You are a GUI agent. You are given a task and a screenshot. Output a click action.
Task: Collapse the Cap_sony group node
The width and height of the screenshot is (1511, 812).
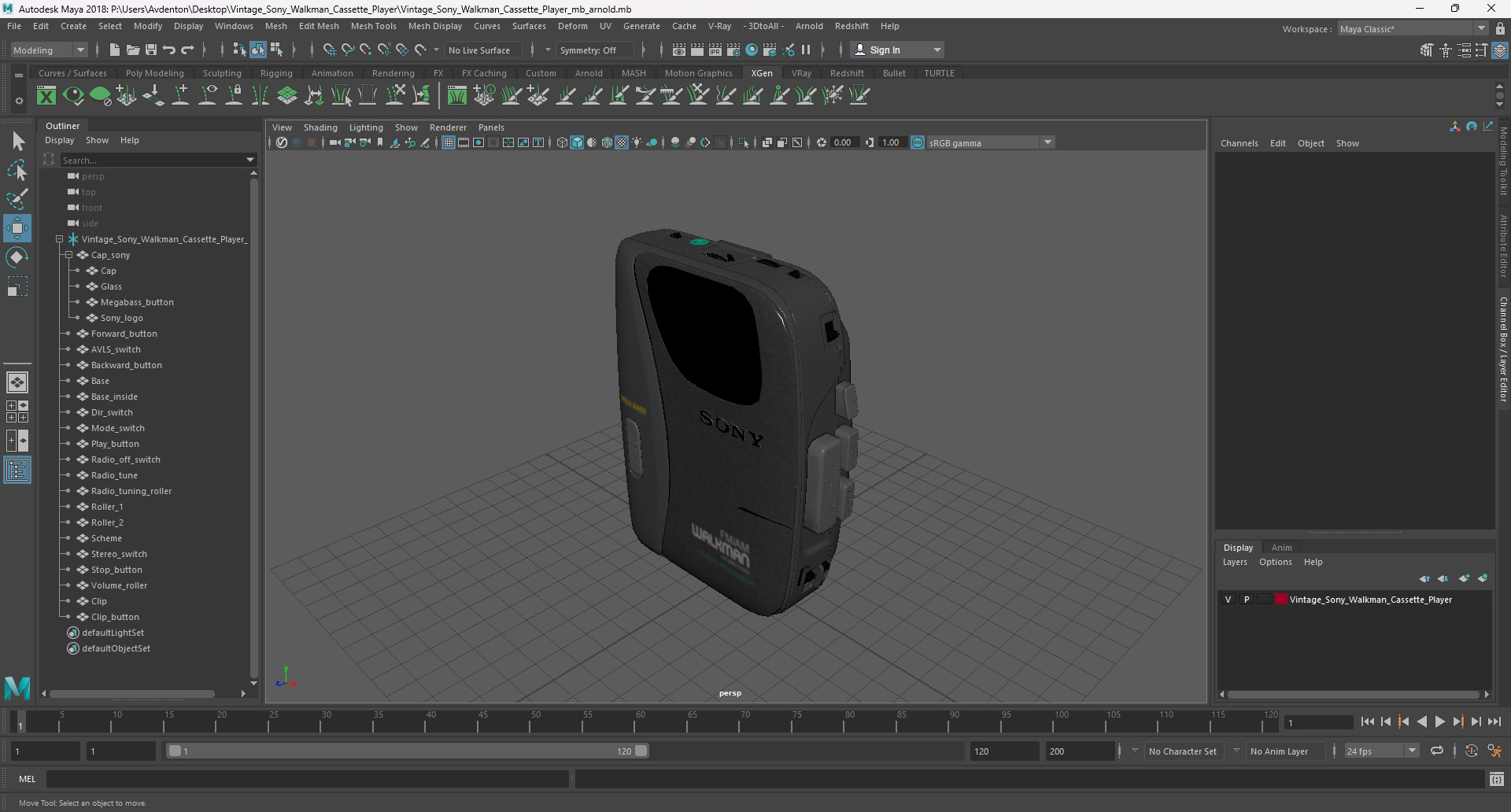(68, 255)
